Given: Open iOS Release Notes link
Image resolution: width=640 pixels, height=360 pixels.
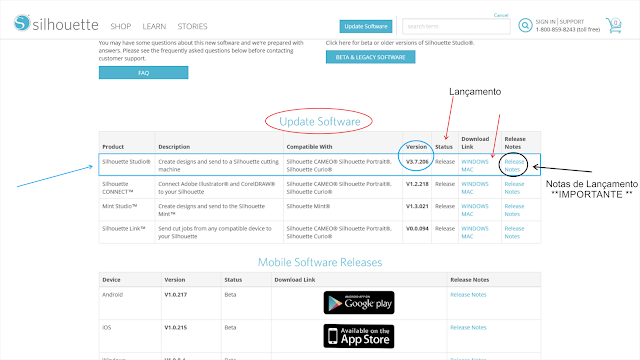Looking at the screenshot, I should (468, 327).
